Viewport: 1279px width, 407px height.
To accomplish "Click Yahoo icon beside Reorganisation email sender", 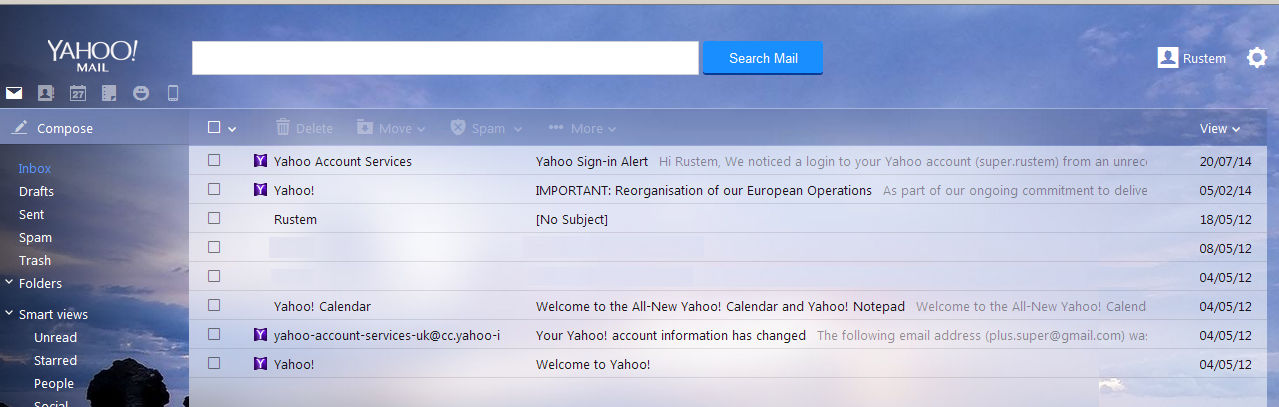I will pyautogui.click(x=260, y=189).
